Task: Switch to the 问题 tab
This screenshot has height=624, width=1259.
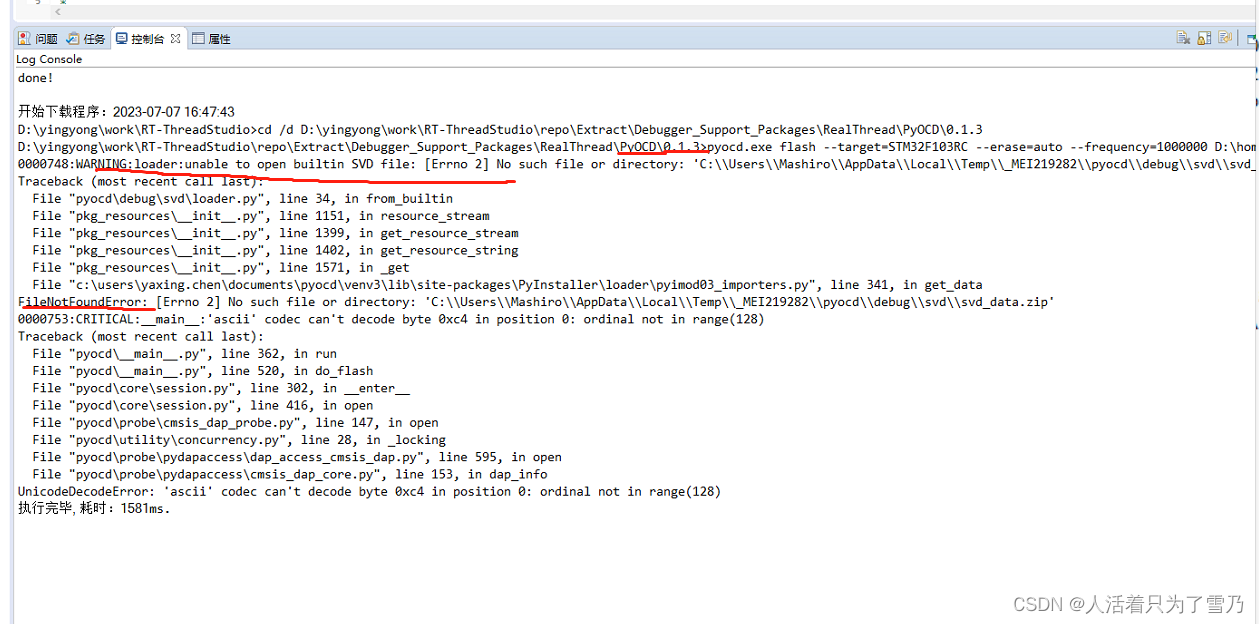Action: click(x=45, y=38)
